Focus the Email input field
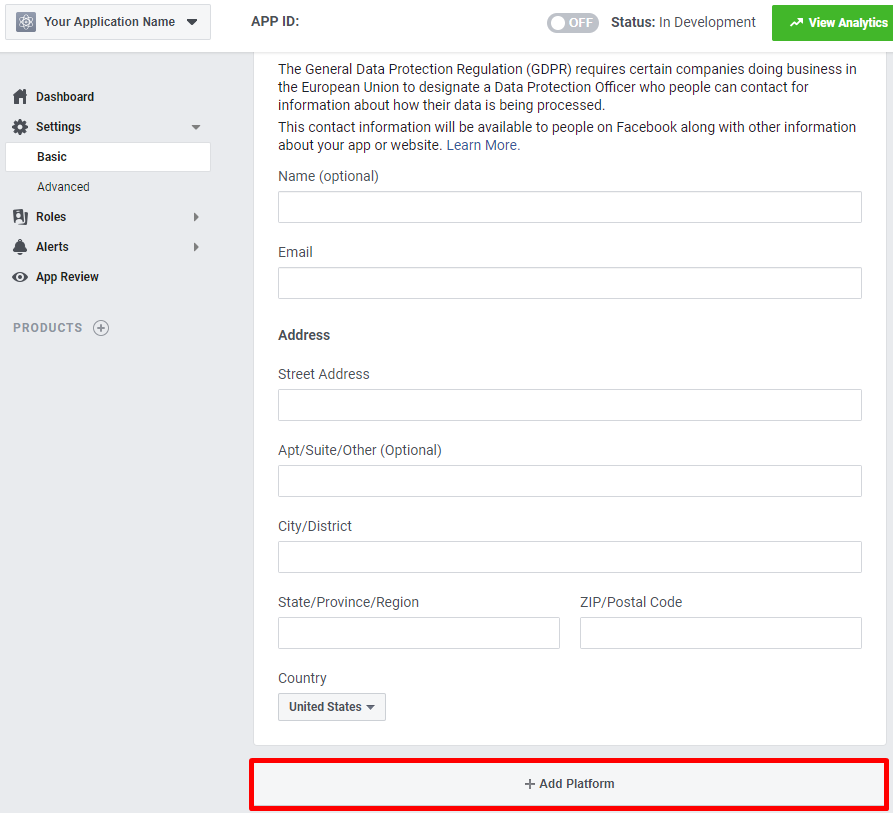Screen dimensions: 893x813 click(x=570, y=283)
